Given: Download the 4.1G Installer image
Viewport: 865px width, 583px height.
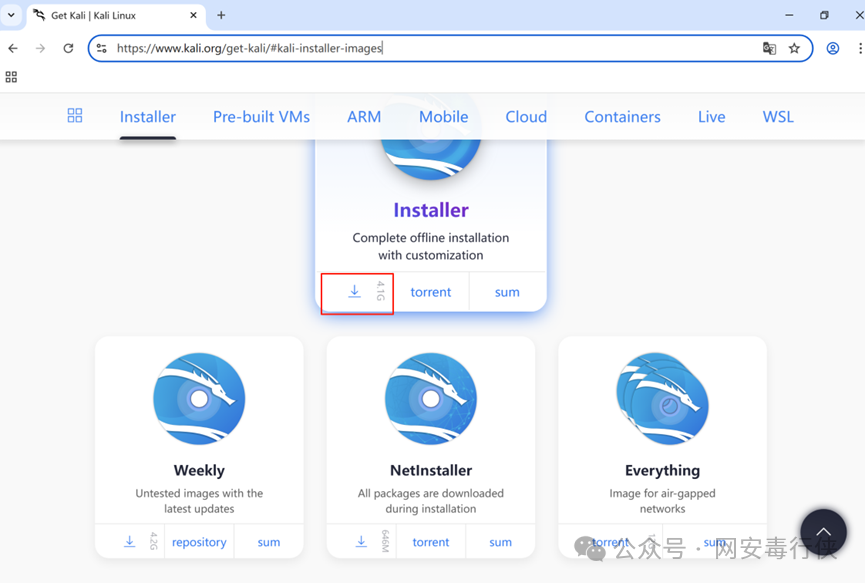Looking at the screenshot, I should click(357, 292).
